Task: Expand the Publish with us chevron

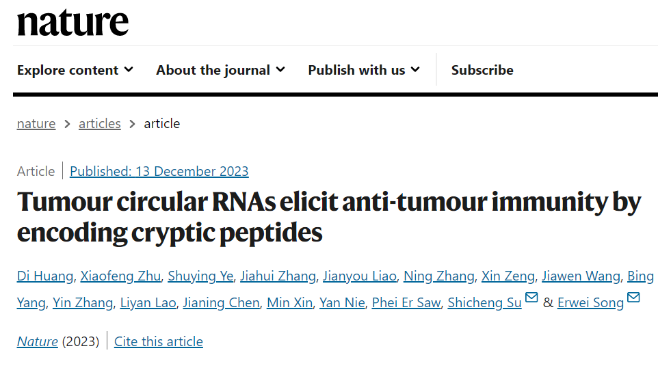Action: point(415,70)
